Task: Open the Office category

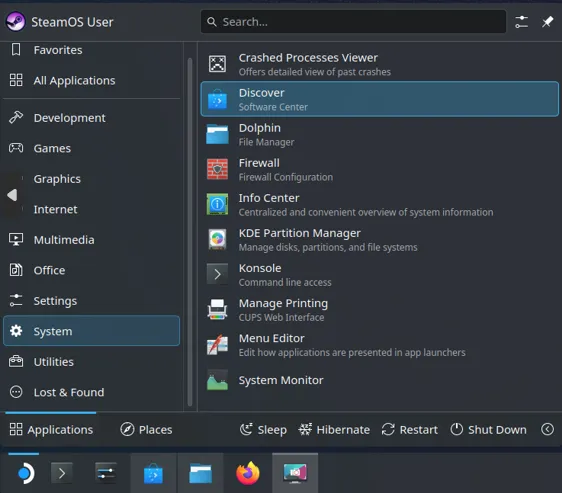Action: [x=91, y=270]
